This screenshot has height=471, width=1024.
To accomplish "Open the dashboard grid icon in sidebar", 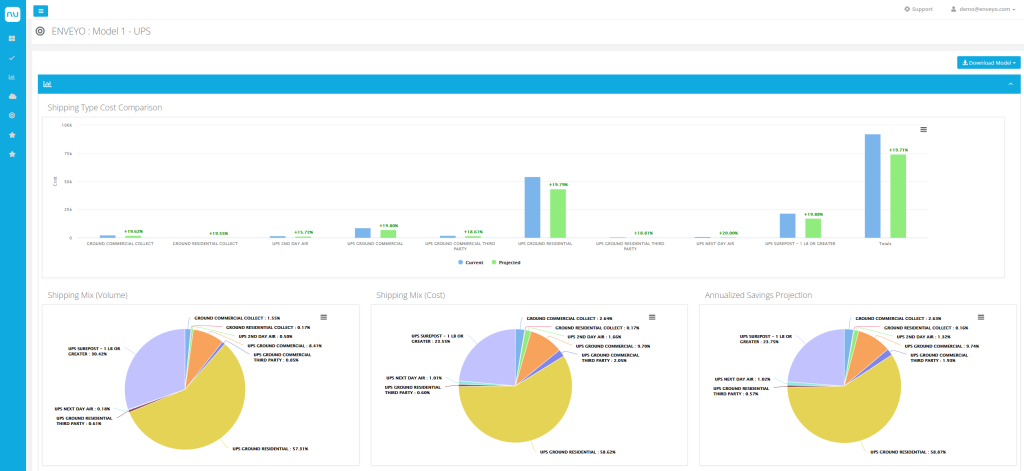I will (12, 38).
